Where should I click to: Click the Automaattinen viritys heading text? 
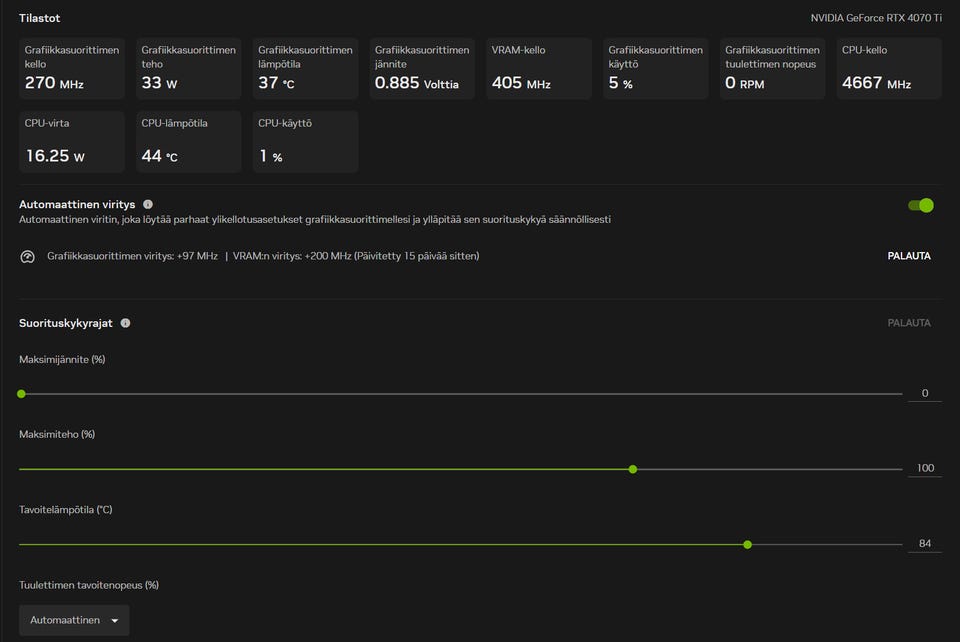coord(77,204)
